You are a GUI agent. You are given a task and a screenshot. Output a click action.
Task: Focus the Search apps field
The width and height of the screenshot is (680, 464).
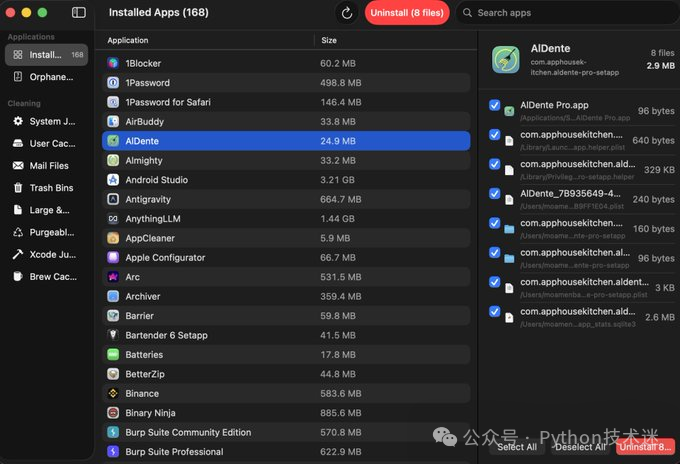568,13
